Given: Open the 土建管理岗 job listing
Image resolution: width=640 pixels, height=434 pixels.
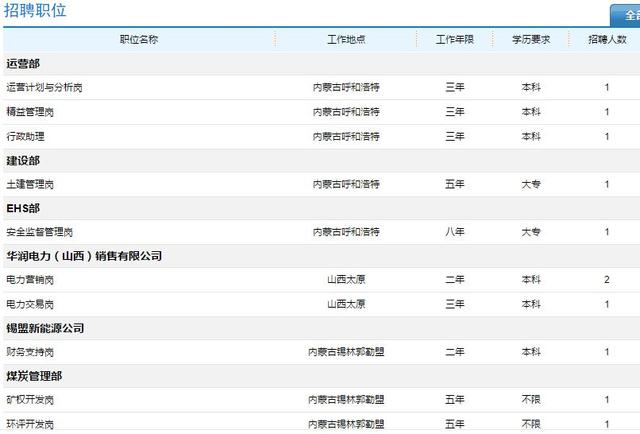Looking at the screenshot, I should (x=30, y=185).
